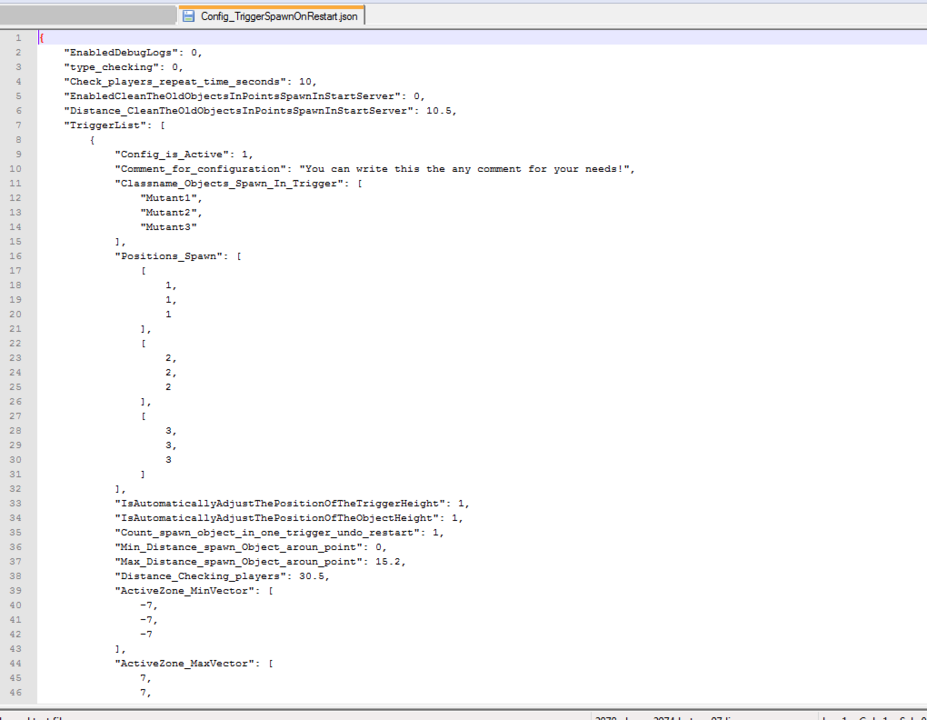Place cursor on the "EnabledDebugLogs" key
The height and width of the screenshot is (720, 927).
click(121, 53)
